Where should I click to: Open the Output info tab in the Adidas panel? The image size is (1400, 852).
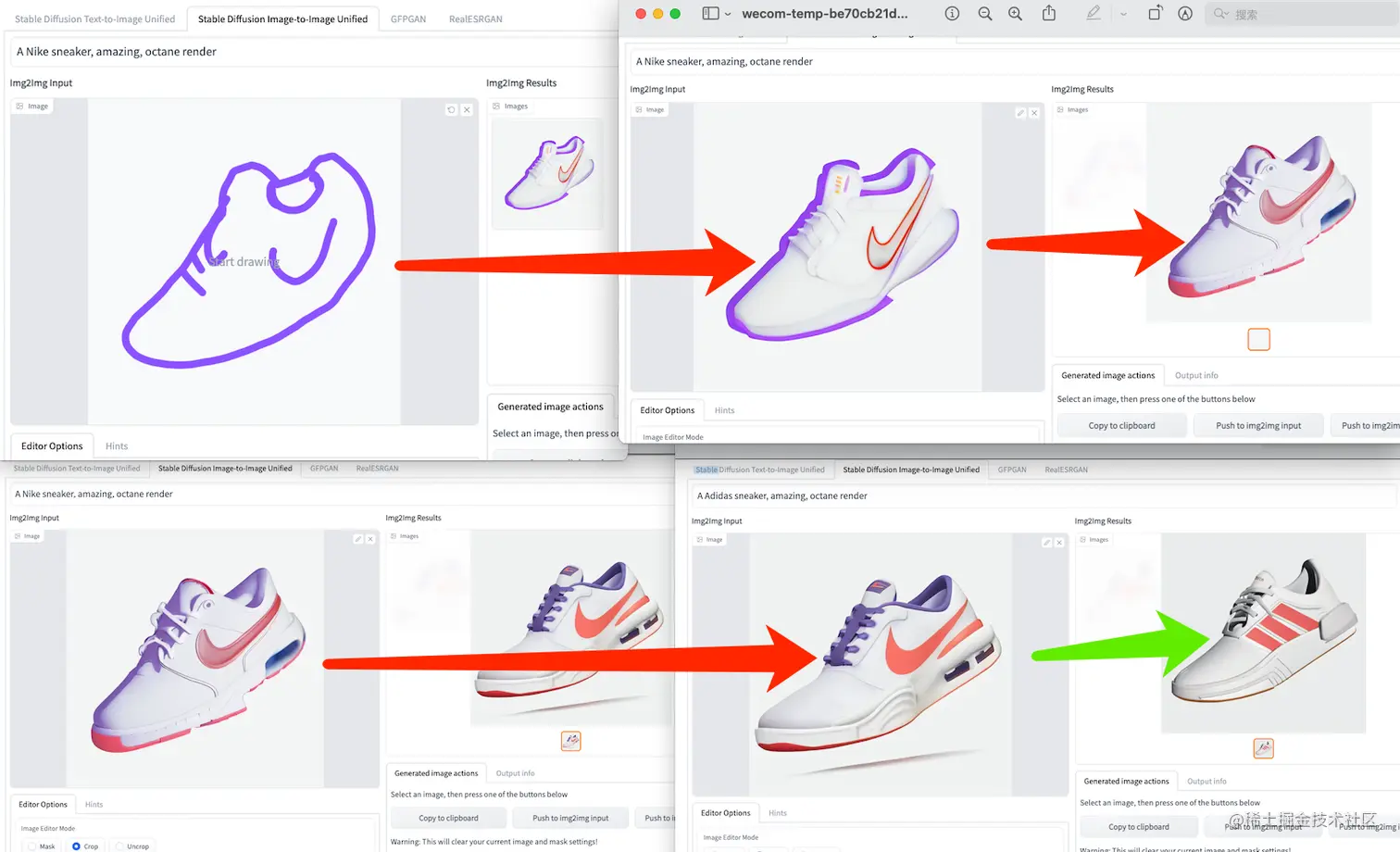pyautogui.click(x=1206, y=782)
